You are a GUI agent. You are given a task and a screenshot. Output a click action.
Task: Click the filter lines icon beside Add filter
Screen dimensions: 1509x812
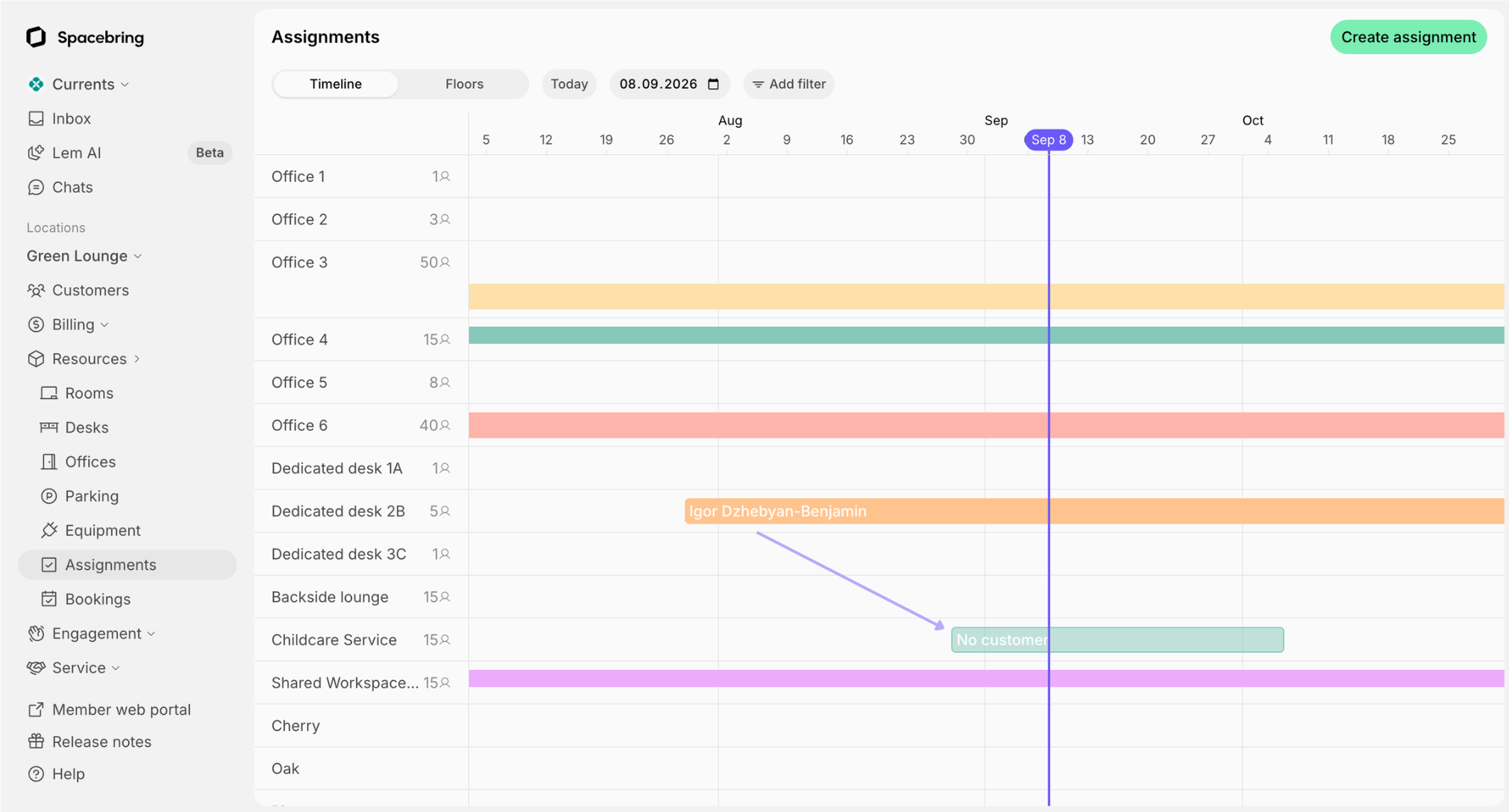(758, 85)
